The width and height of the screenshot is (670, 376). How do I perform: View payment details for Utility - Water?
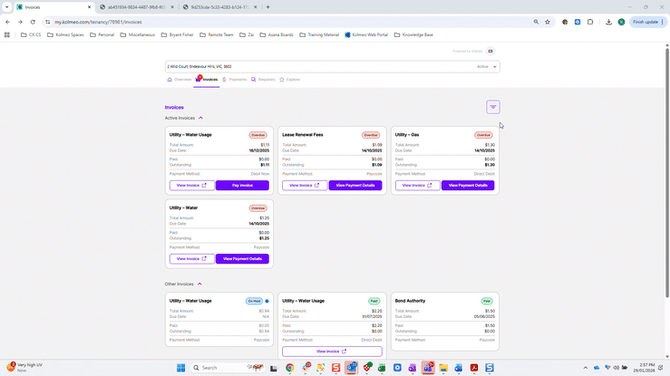point(242,259)
